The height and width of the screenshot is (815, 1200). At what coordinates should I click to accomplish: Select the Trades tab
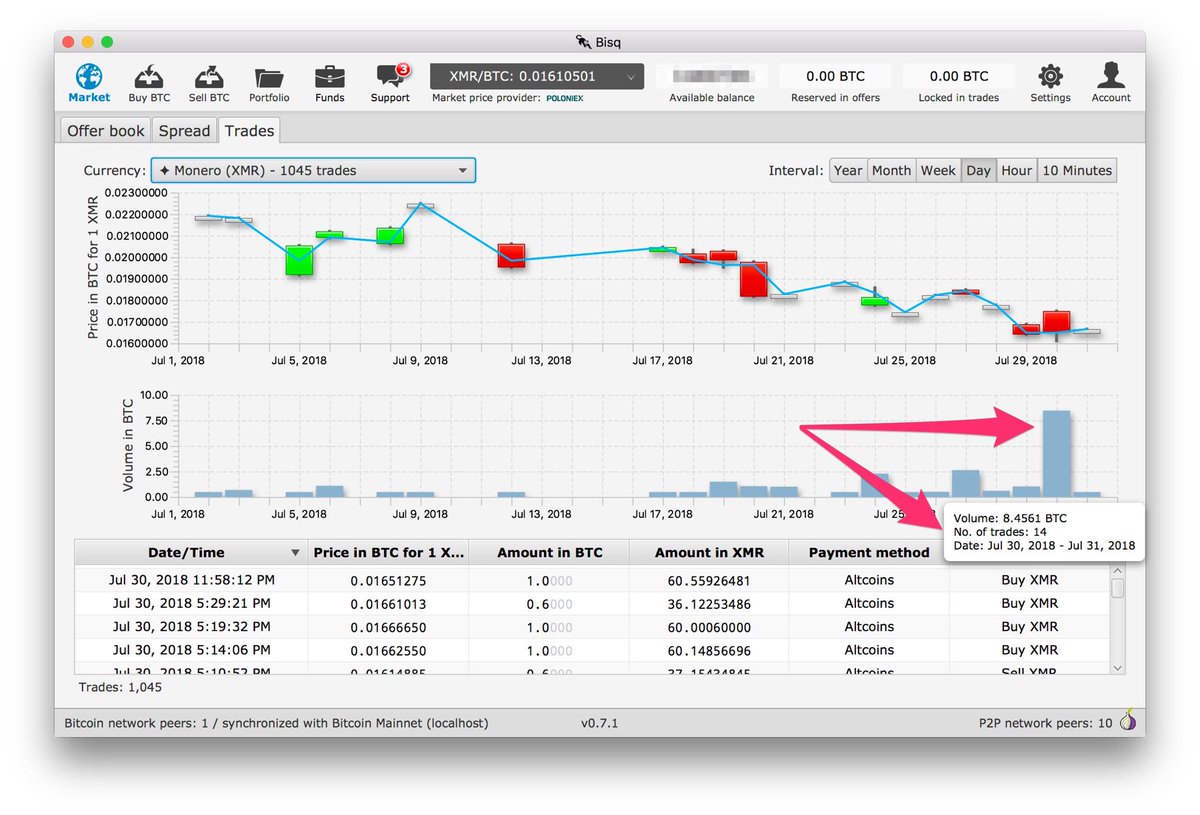pyautogui.click(x=249, y=130)
